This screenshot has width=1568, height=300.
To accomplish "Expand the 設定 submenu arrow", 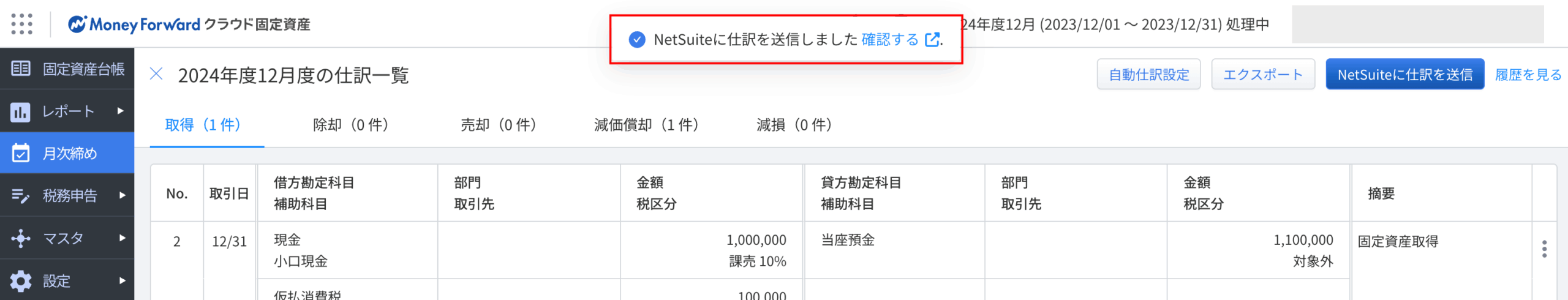I will coord(122,280).
